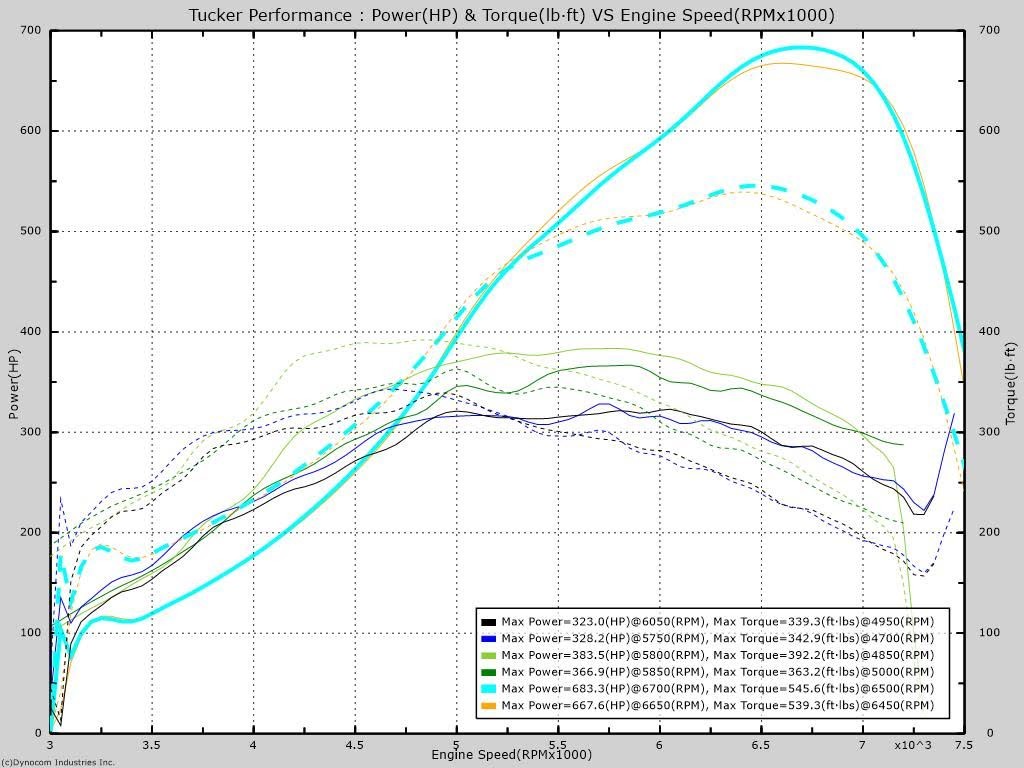Viewport: 1024px width, 768px height.
Task: Click the 'Engine Speed(RPMx1000)' axis label
Action: click(x=511, y=755)
